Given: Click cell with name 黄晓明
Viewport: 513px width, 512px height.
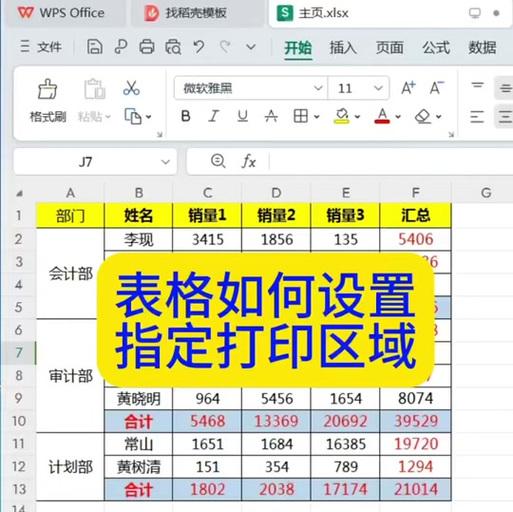Looking at the screenshot, I should pyautogui.click(x=139, y=399).
